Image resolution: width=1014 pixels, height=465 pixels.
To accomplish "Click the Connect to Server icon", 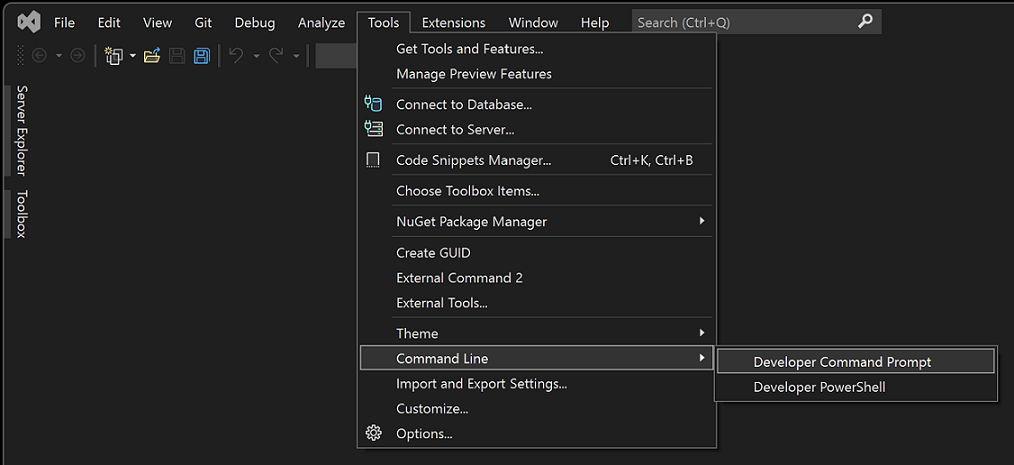I will pos(374,129).
